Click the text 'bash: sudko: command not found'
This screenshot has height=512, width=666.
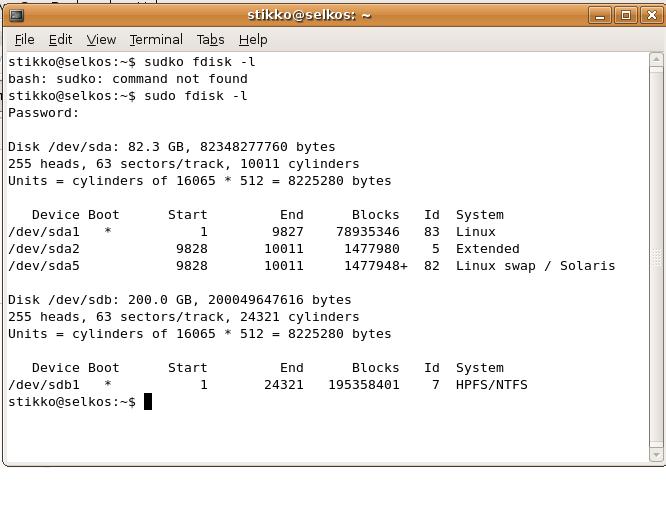pos(127,79)
